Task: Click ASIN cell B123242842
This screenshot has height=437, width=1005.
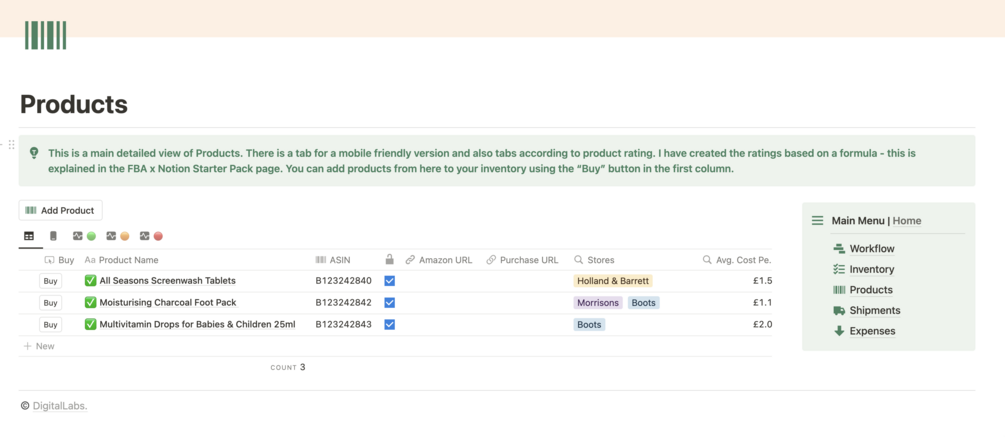Action: point(344,302)
